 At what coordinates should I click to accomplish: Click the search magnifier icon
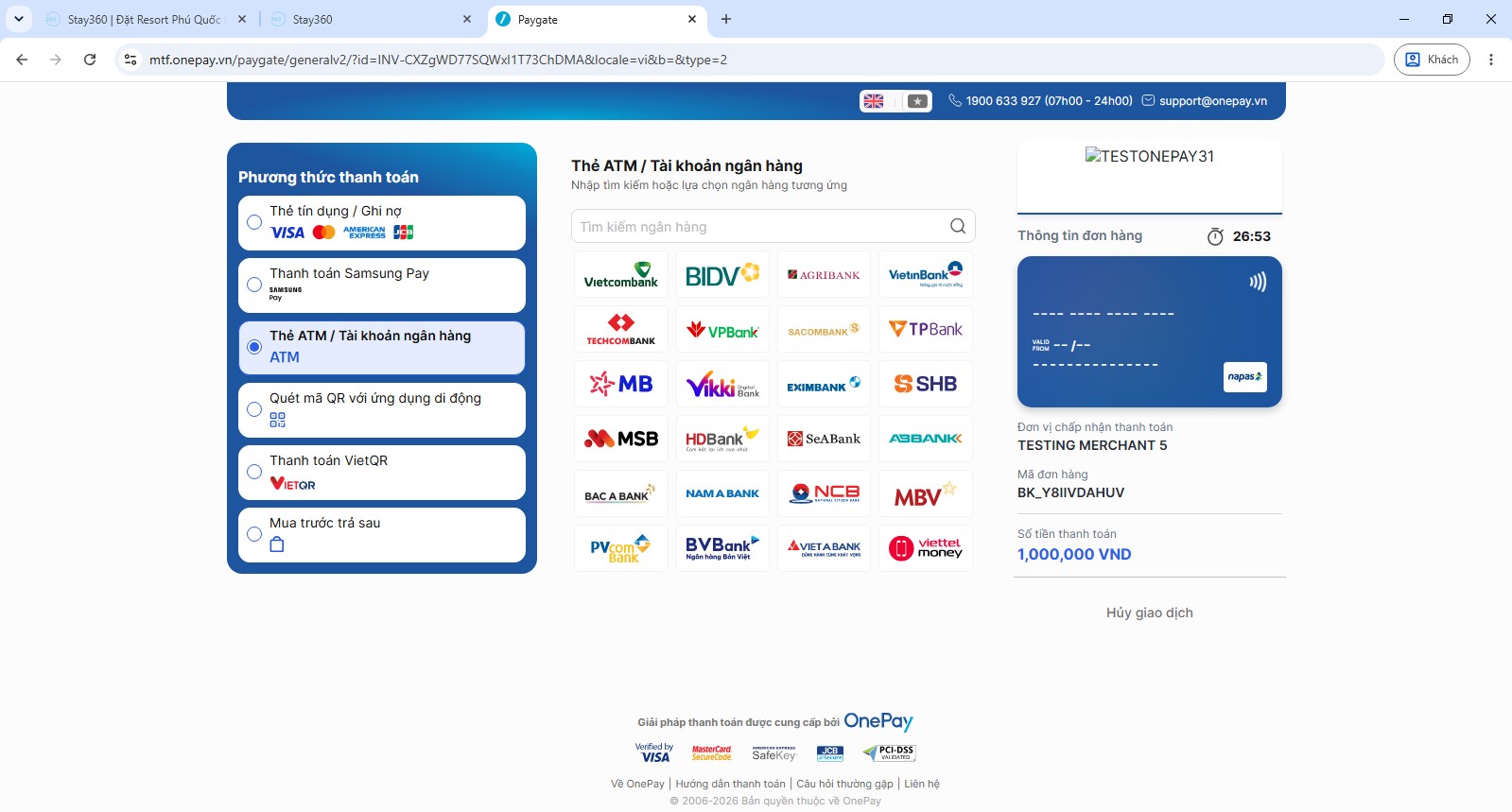pos(958,226)
